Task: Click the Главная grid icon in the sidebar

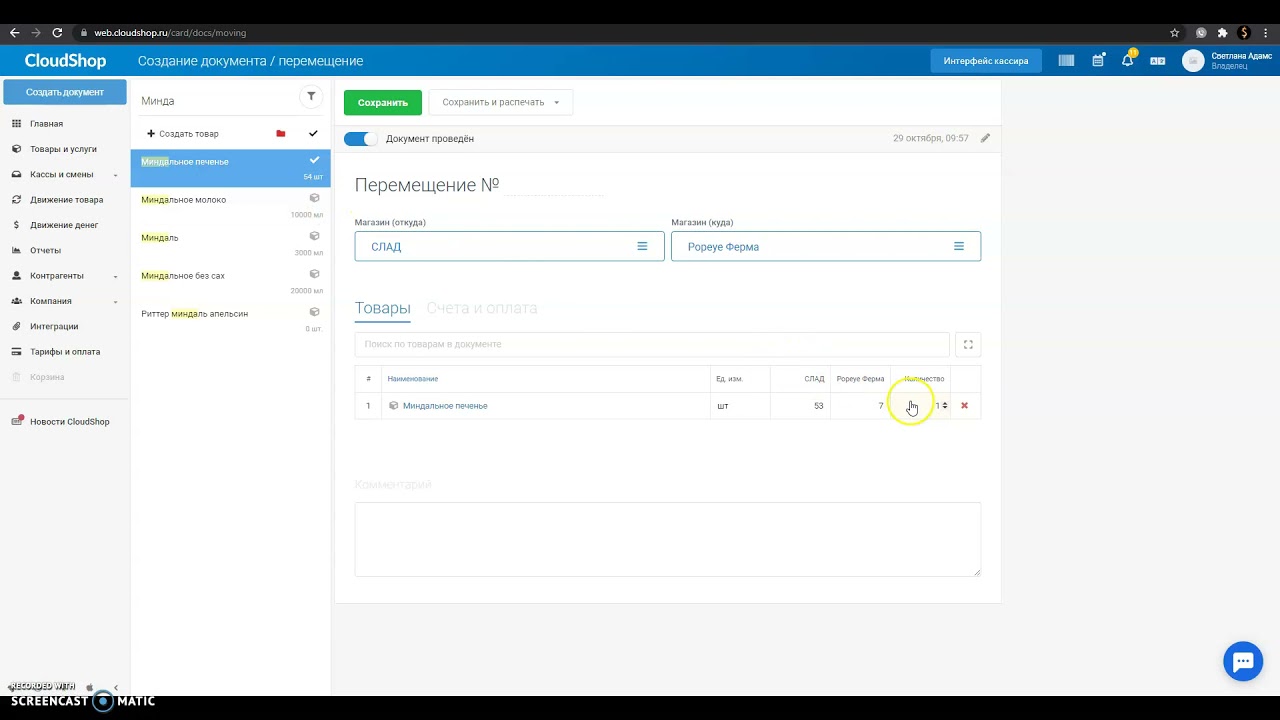Action: click(x=16, y=124)
